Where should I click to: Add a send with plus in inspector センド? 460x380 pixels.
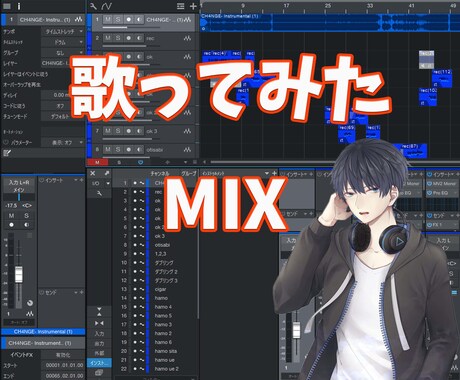pyautogui.click(x=81, y=292)
